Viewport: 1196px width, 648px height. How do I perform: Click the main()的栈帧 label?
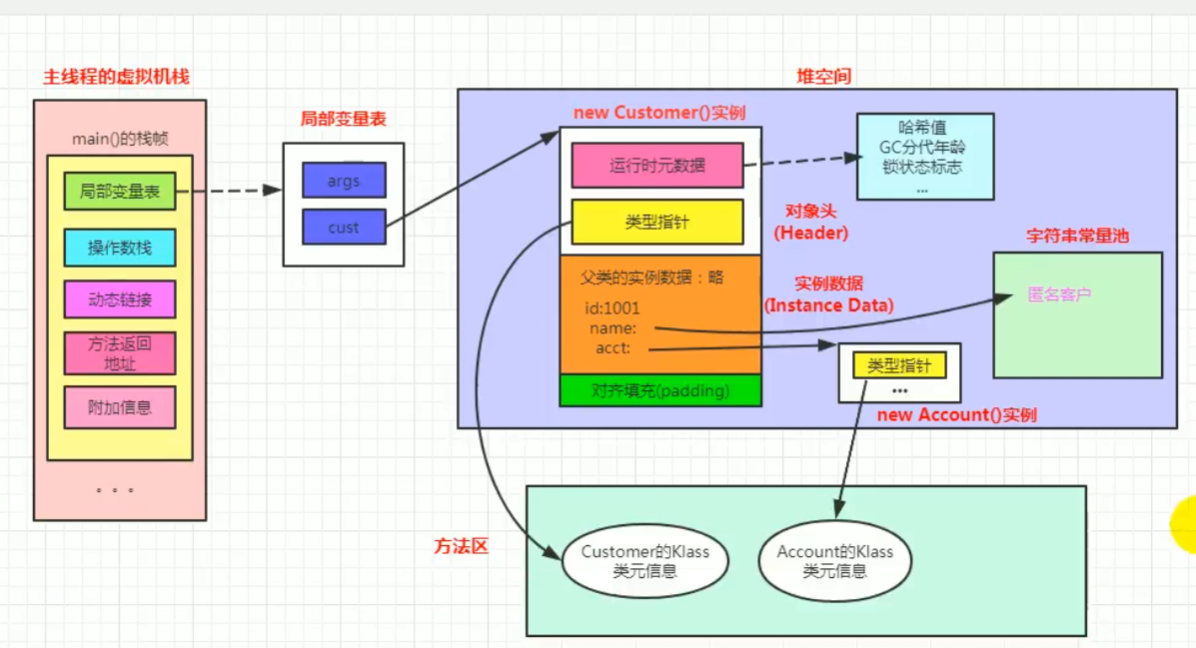tap(120, 139)
